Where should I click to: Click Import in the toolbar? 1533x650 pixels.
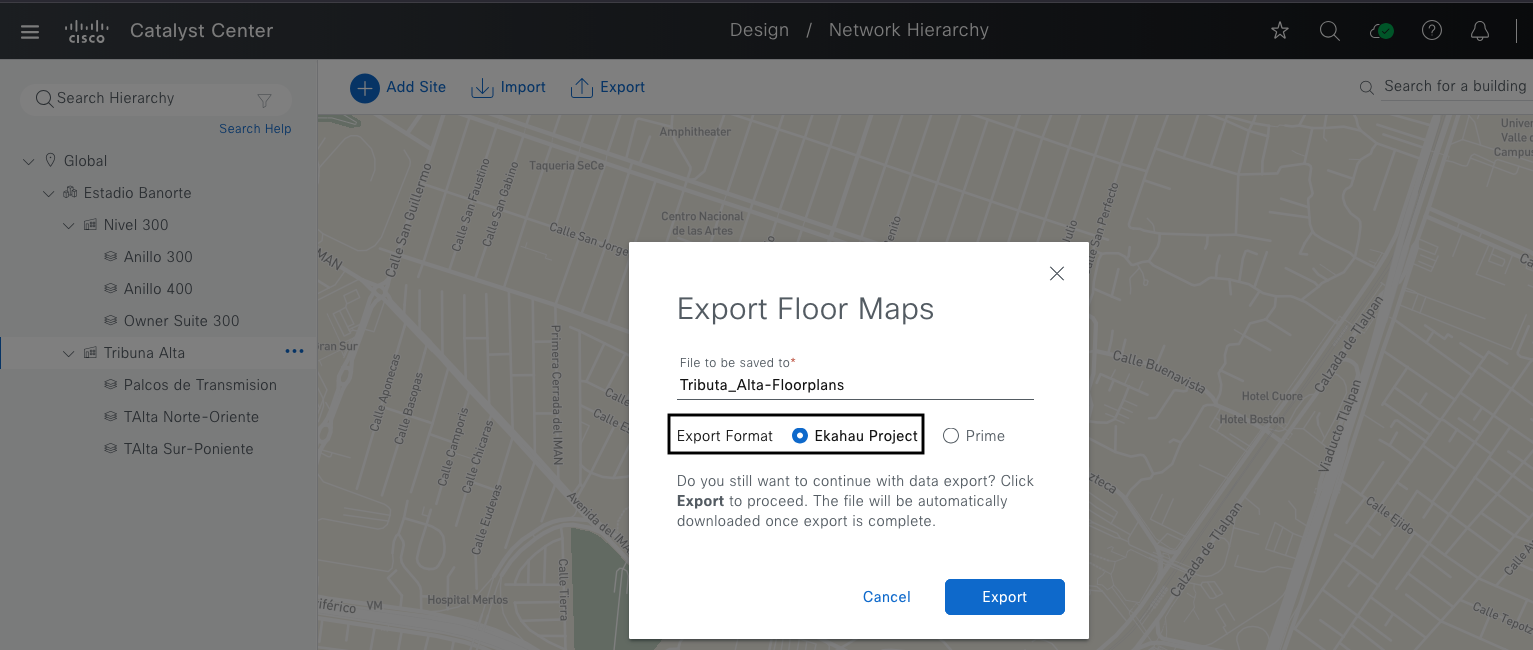[x=508, y=87]
